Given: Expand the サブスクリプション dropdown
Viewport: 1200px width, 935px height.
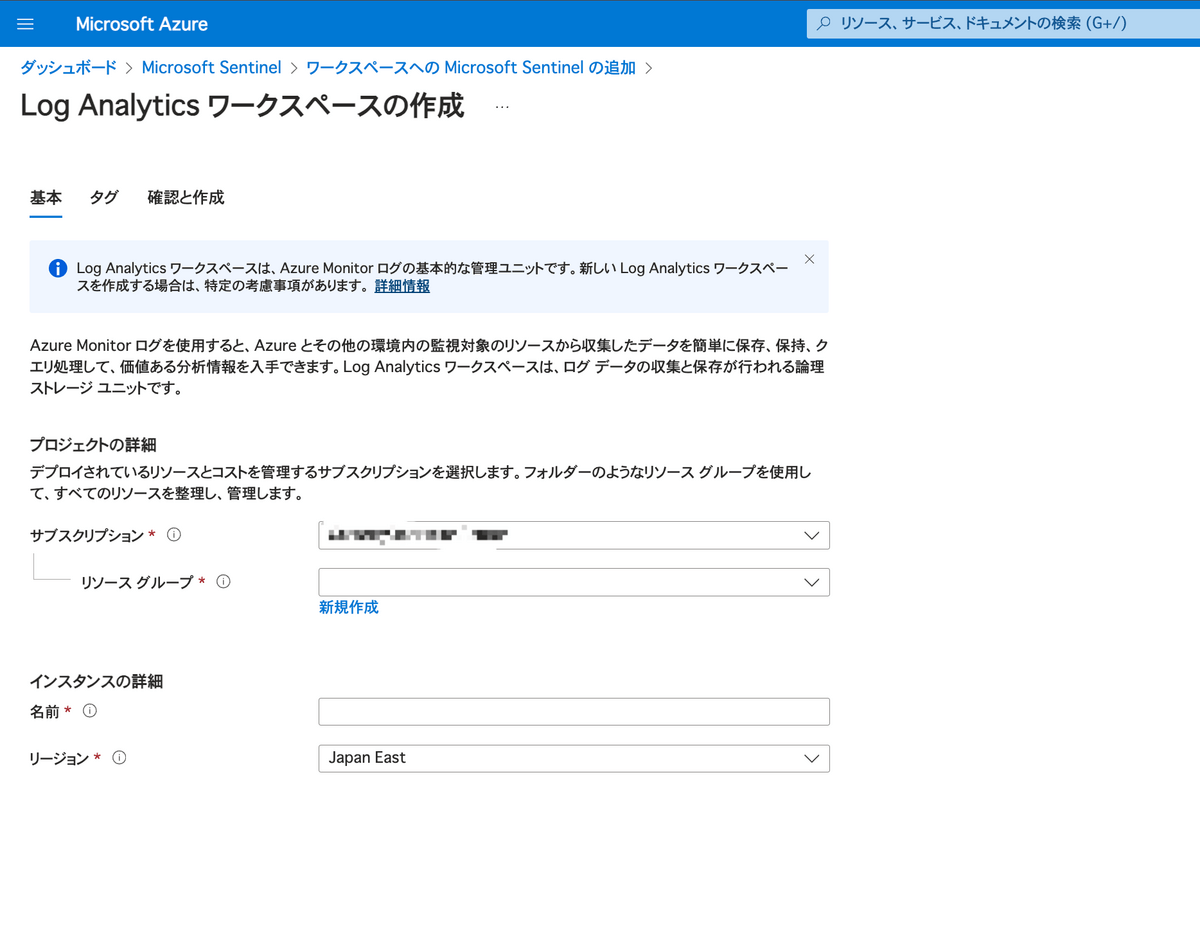Looking at the screenshot, I should (x=574, y=535).
